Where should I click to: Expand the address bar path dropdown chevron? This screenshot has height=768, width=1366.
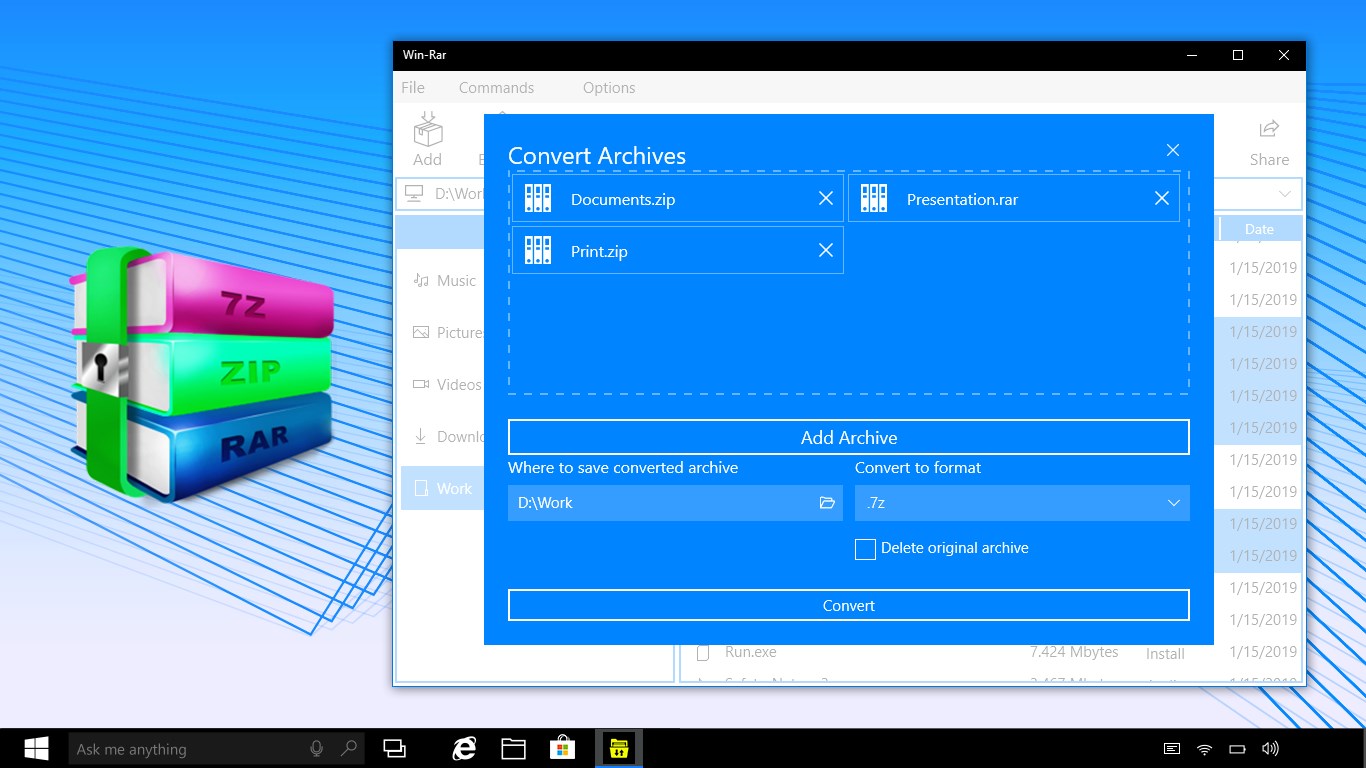[1285, 194]
